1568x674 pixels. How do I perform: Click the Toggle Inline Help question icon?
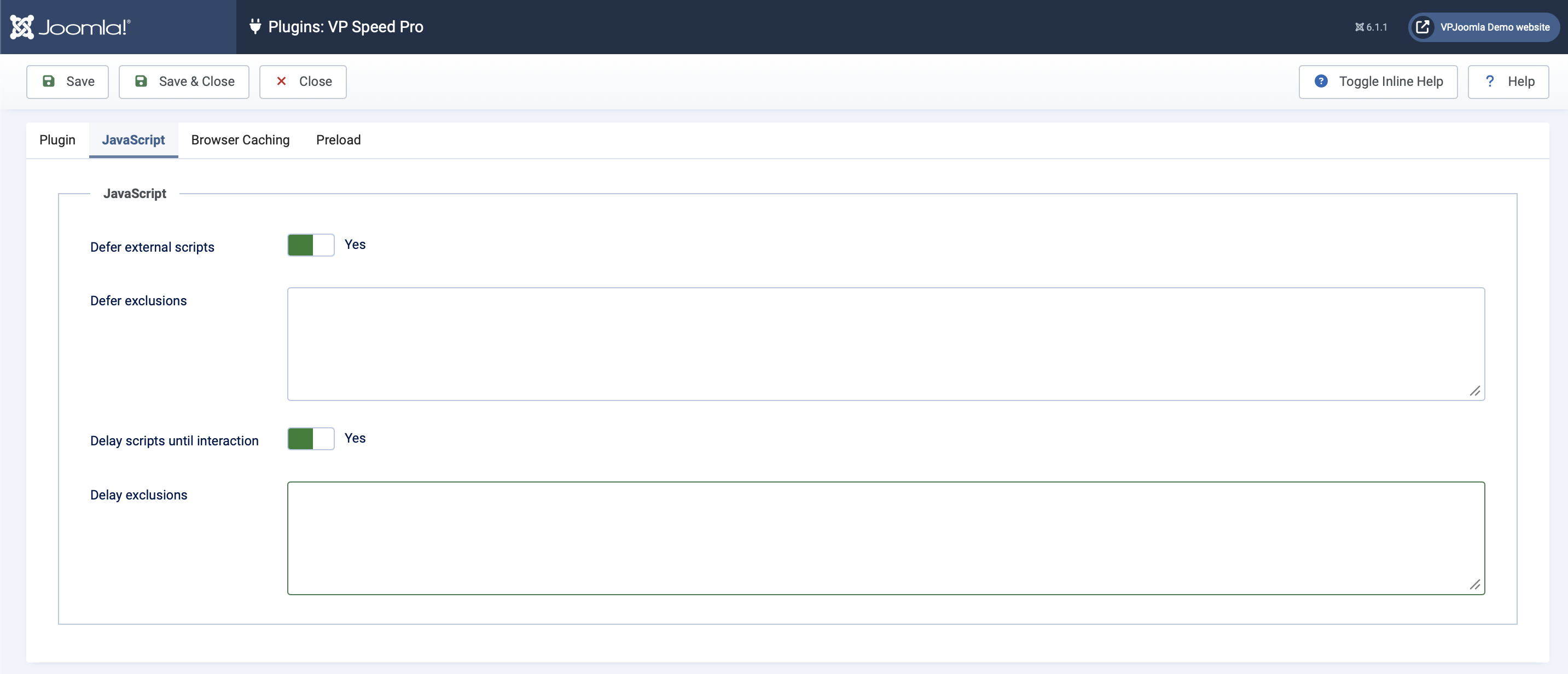click(x=1321, y=82)
